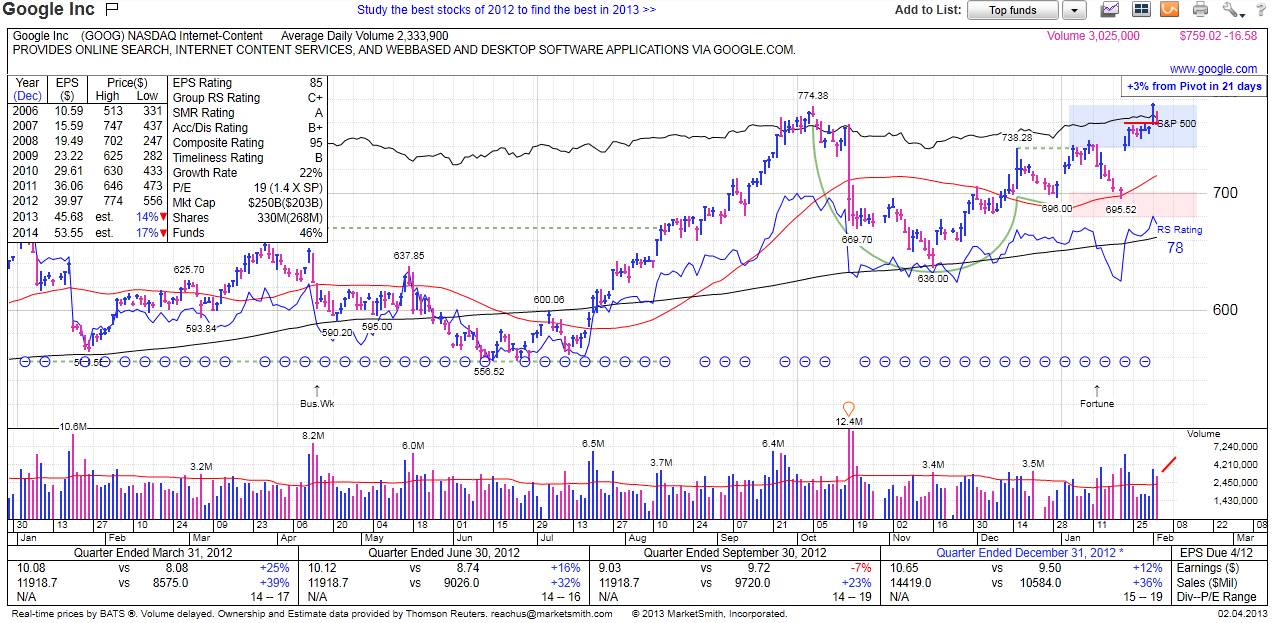Toggle the orange pattern recognition icon

coord(1170,10)
